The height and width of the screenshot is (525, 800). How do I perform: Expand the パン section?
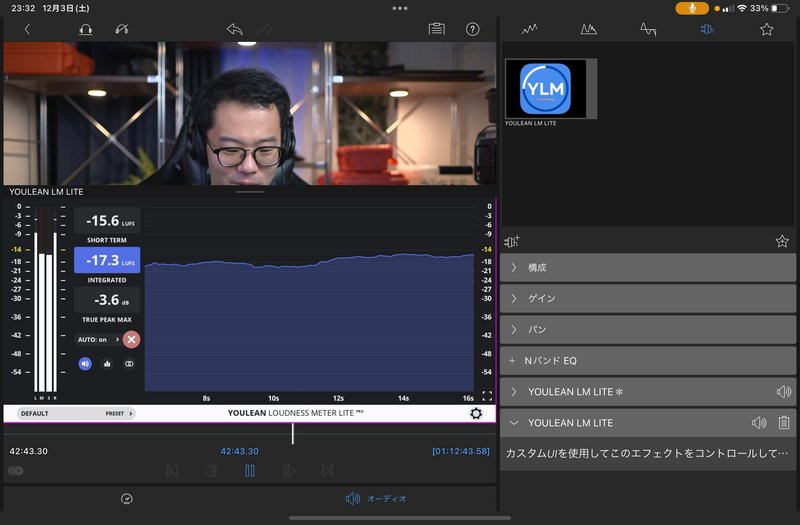pos(648,330)
